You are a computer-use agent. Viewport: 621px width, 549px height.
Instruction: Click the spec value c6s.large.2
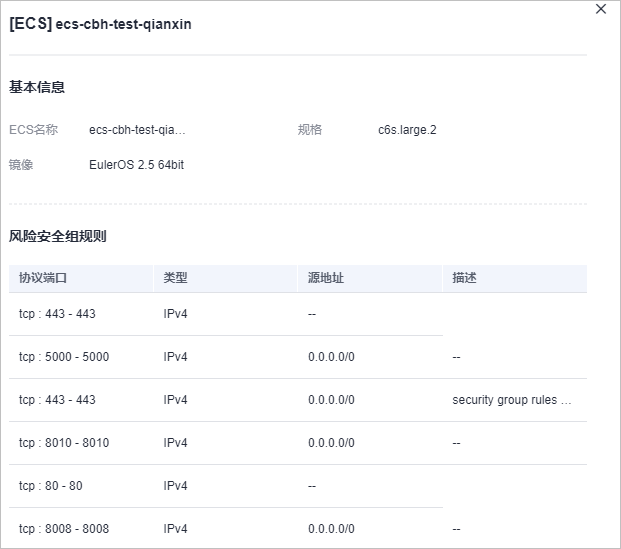[407, 130]
